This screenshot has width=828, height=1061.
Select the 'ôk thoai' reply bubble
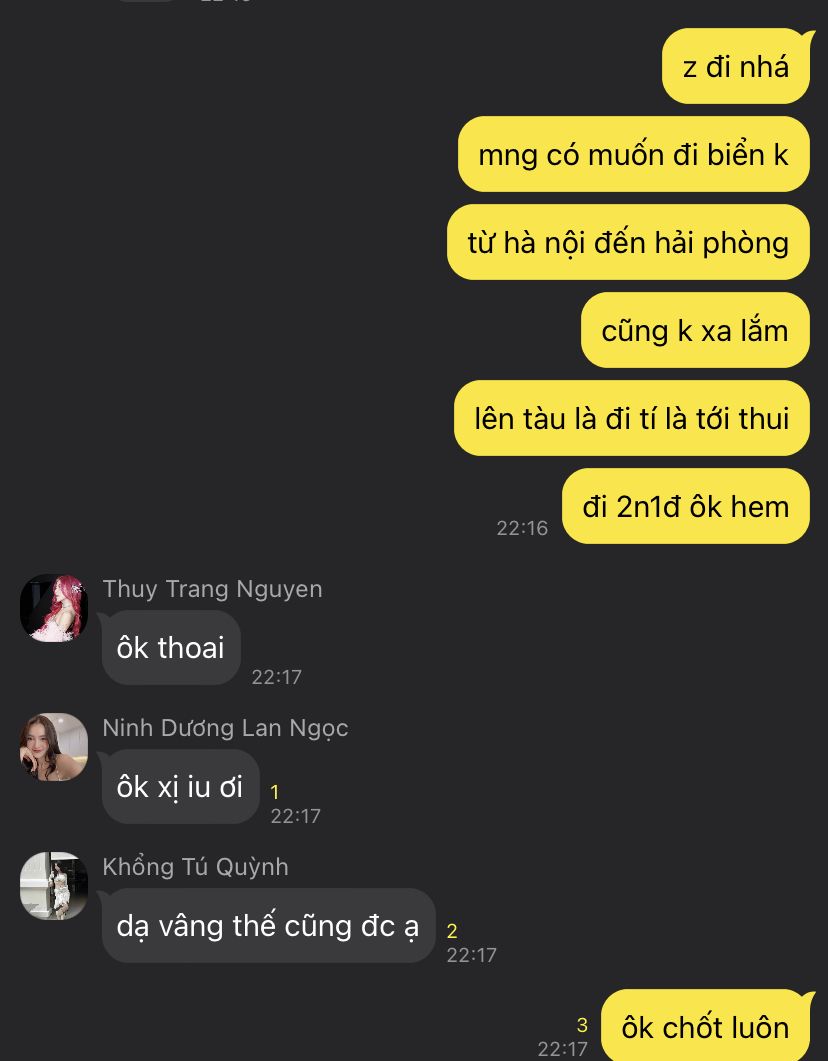coord(170,648)
